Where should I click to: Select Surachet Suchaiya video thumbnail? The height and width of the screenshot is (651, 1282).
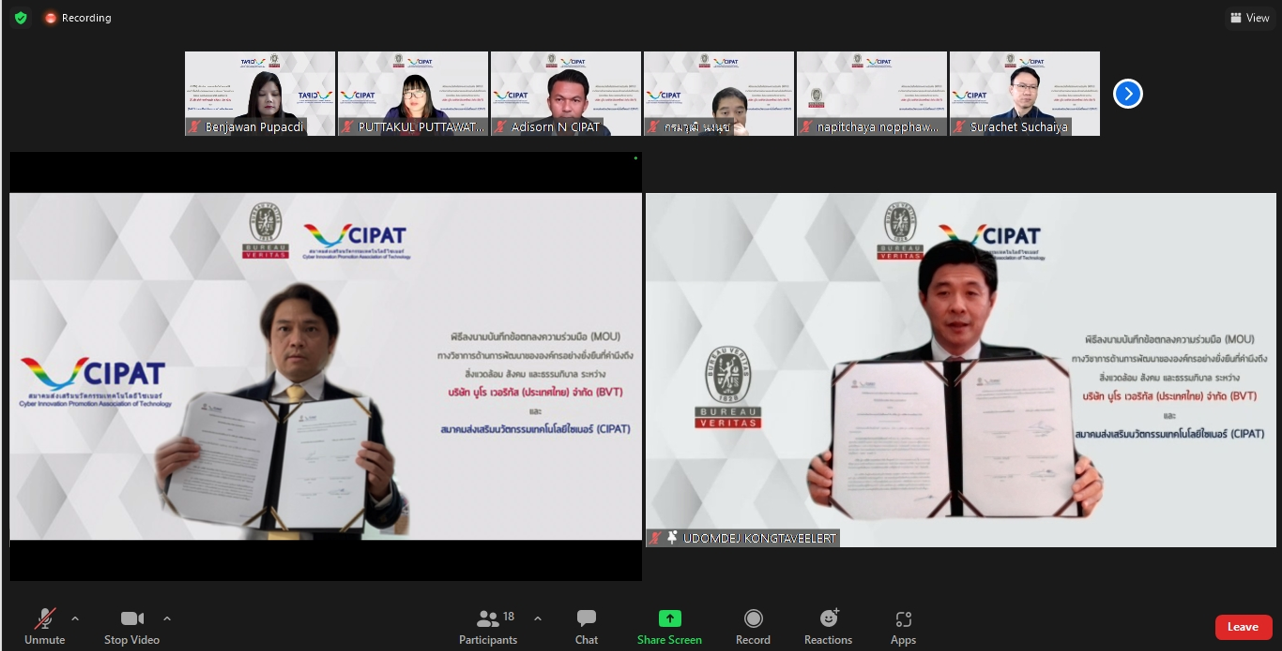(x=1025, y=94)
